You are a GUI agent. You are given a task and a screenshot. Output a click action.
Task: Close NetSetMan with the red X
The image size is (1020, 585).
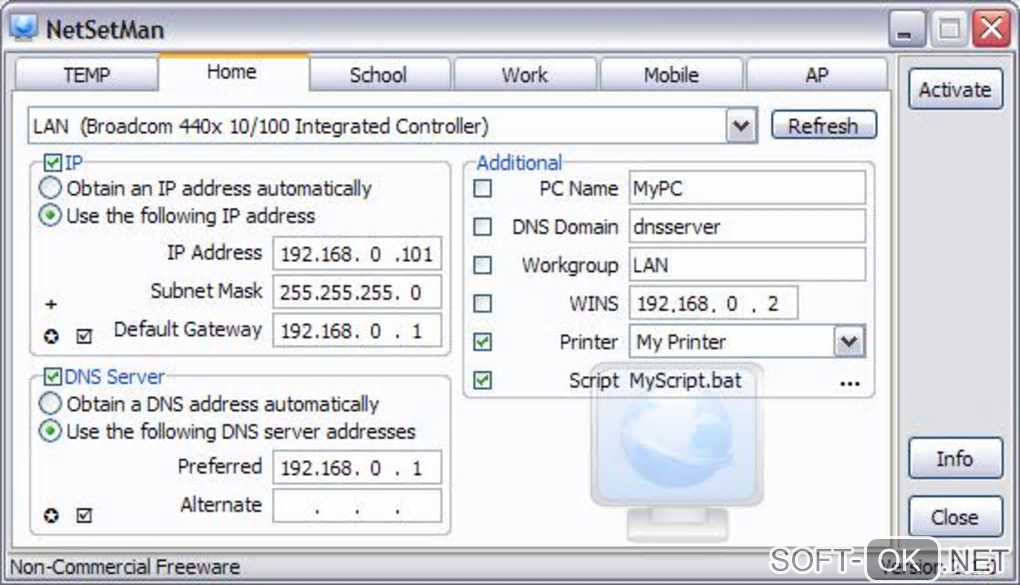pos(991,29)
